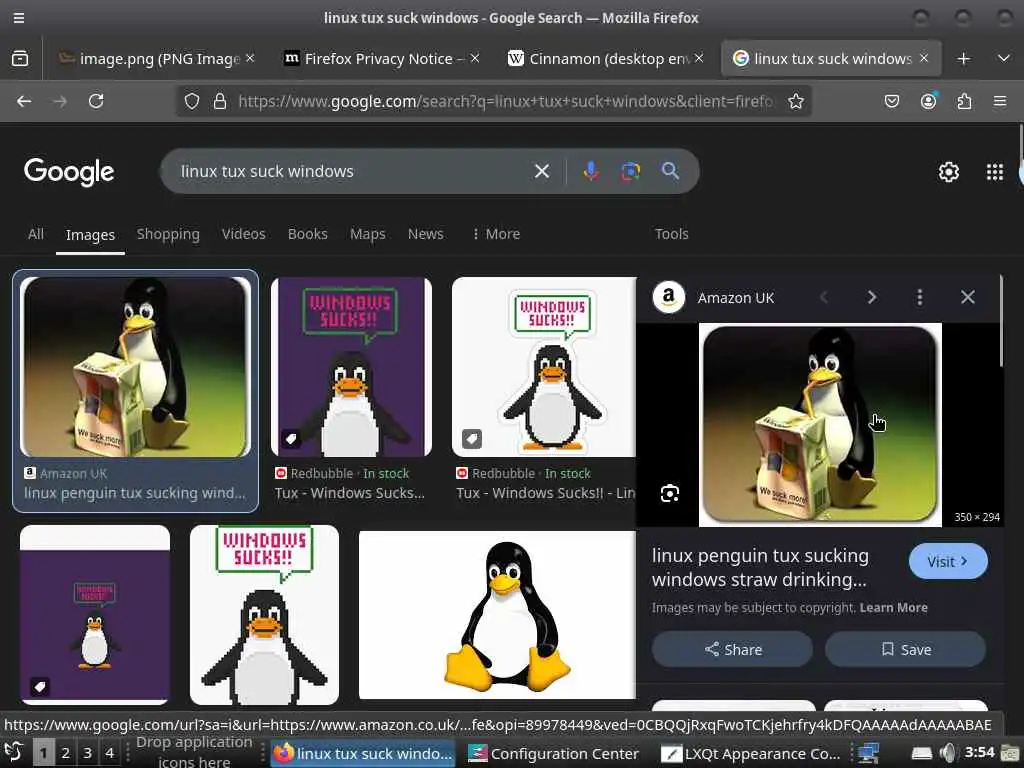The width and height of the screenshot is (1024, 768).
Task: Close the image.png tab
Action: point(249,59)
